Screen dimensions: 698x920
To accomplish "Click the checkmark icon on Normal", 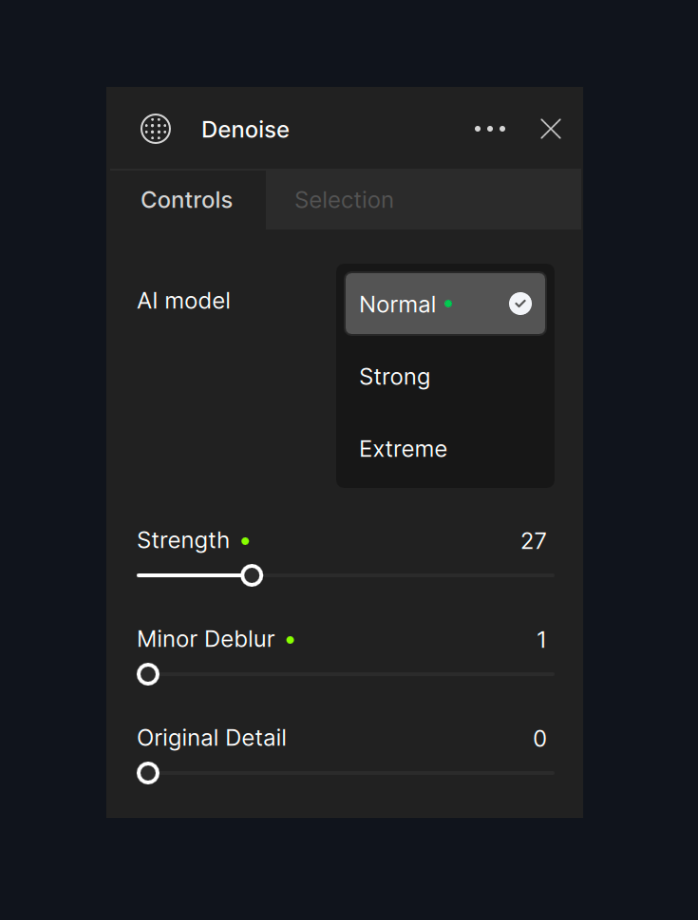I will click(x=520, y=304).
